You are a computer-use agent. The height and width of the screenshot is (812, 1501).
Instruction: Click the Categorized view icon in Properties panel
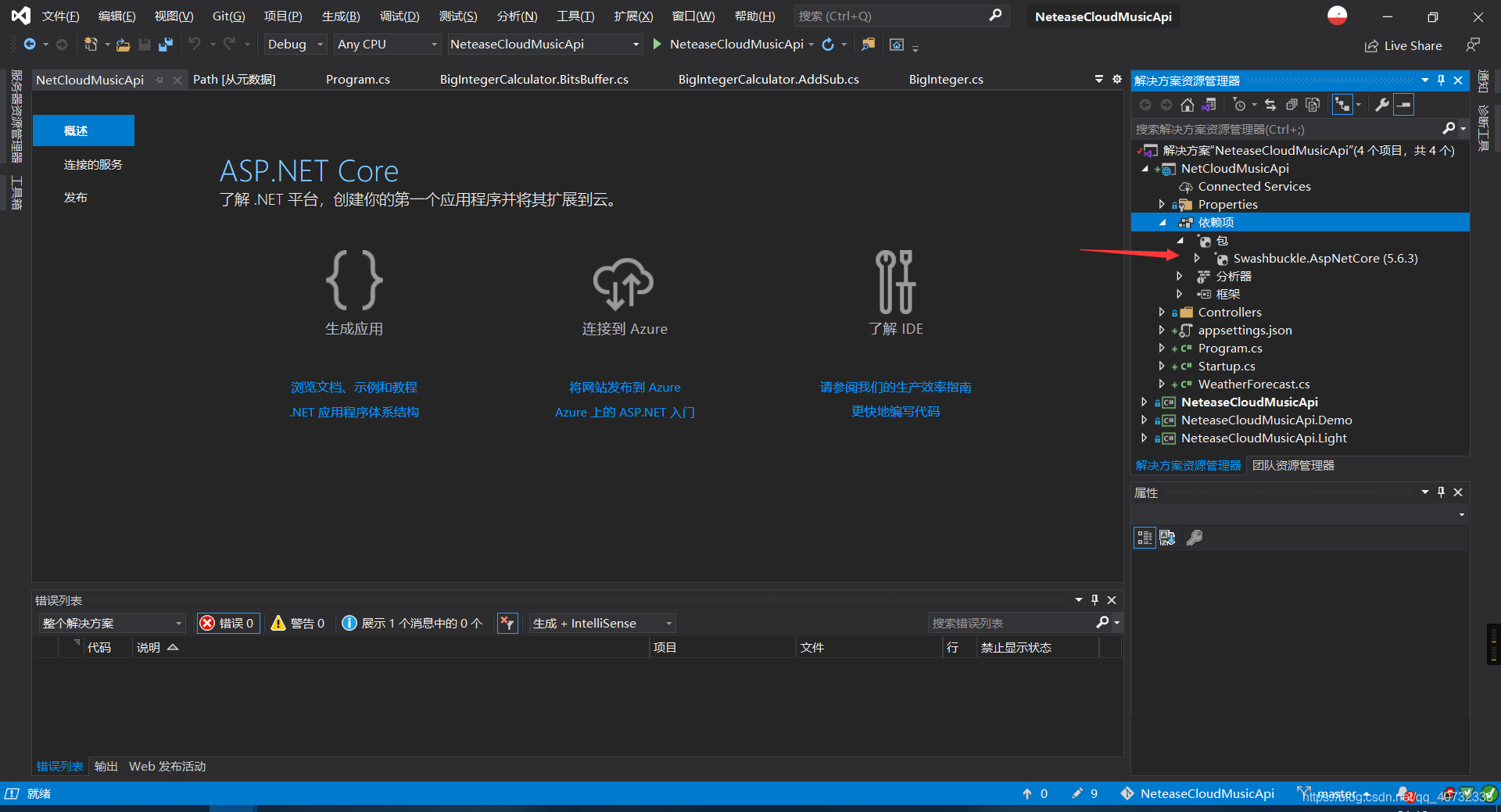[1145, 538]
